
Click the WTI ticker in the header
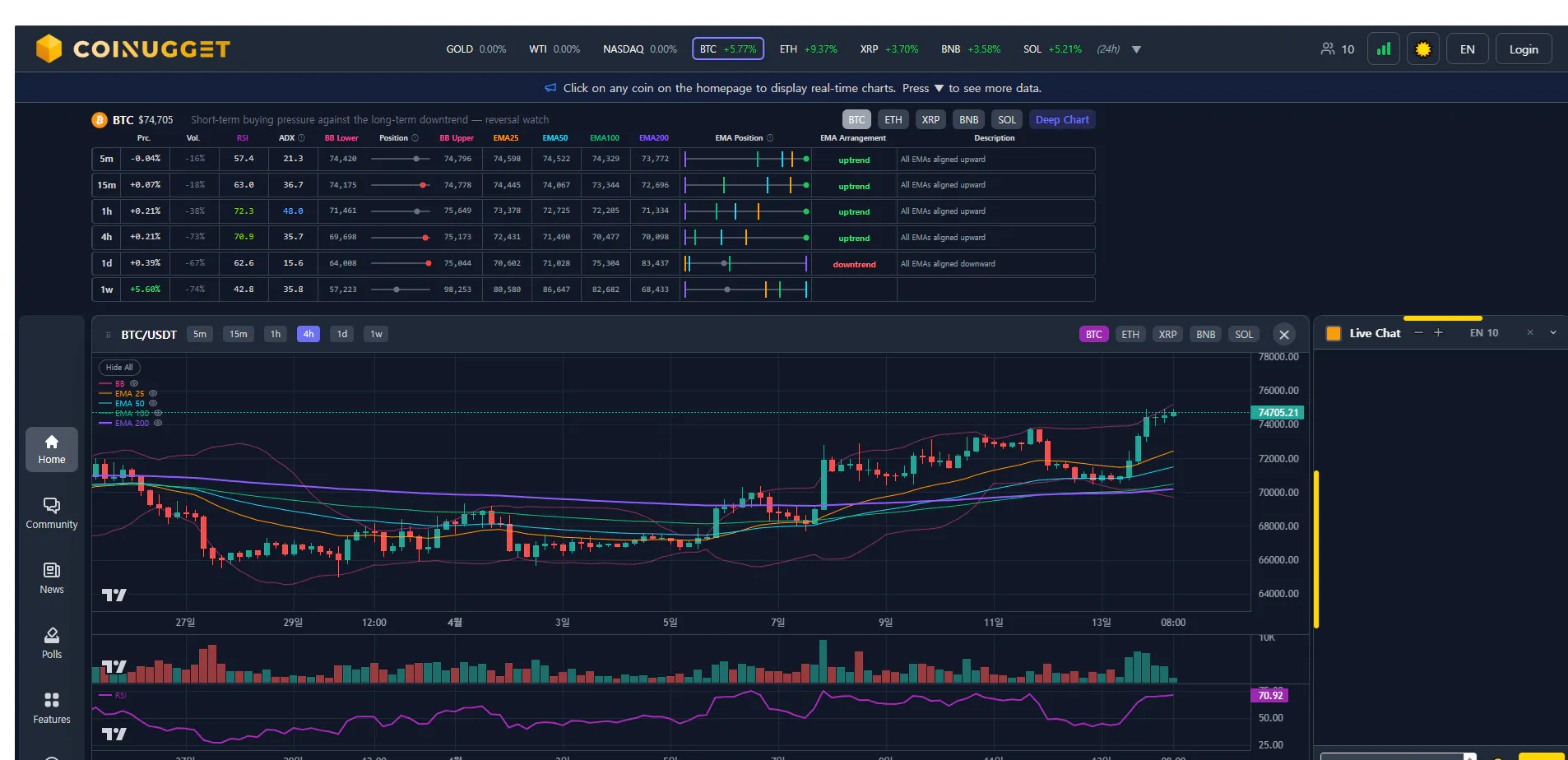pos(554,49)
